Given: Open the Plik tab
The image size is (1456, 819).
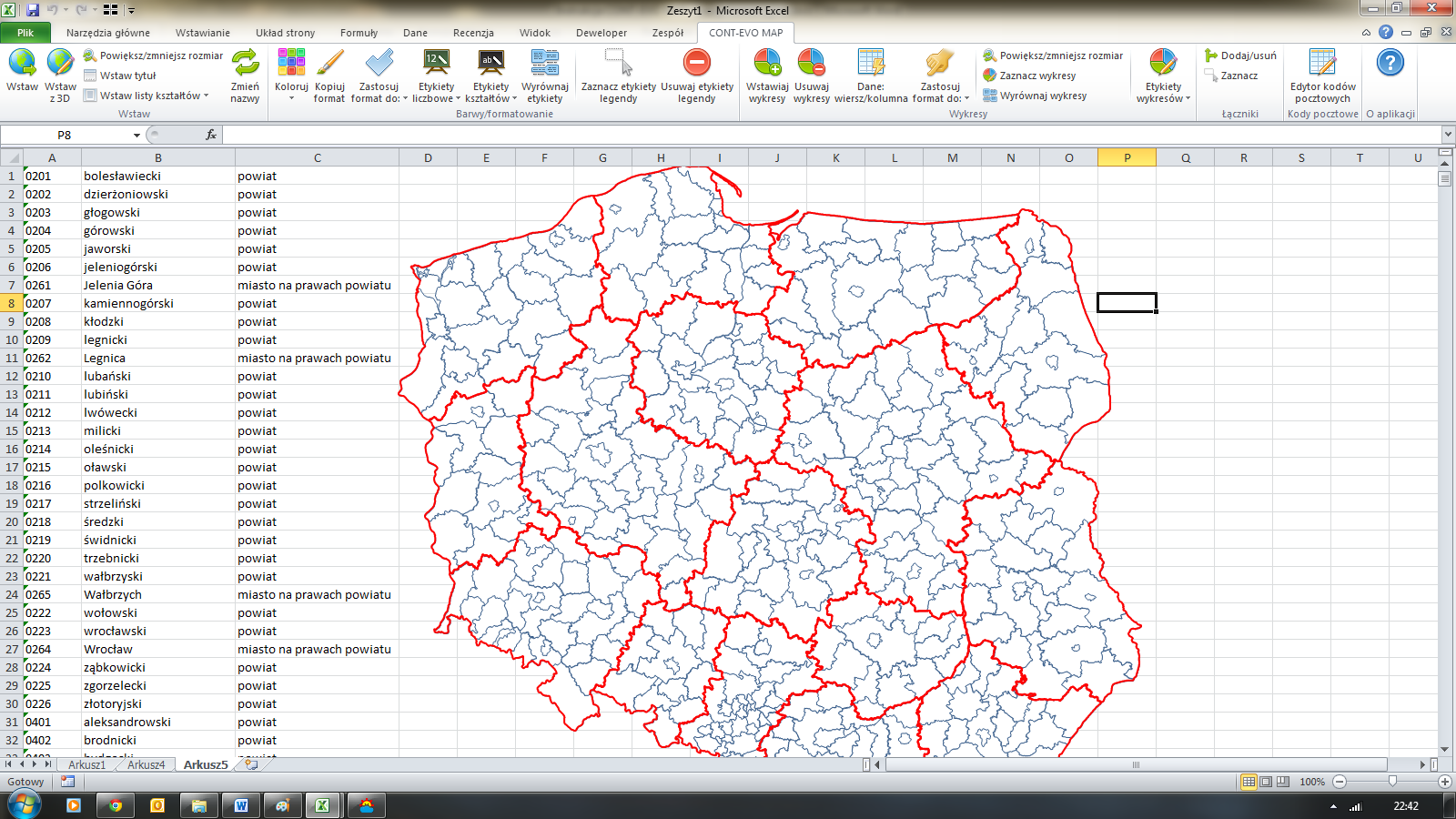Looking at the screenshot, I should tap(25, 33).
